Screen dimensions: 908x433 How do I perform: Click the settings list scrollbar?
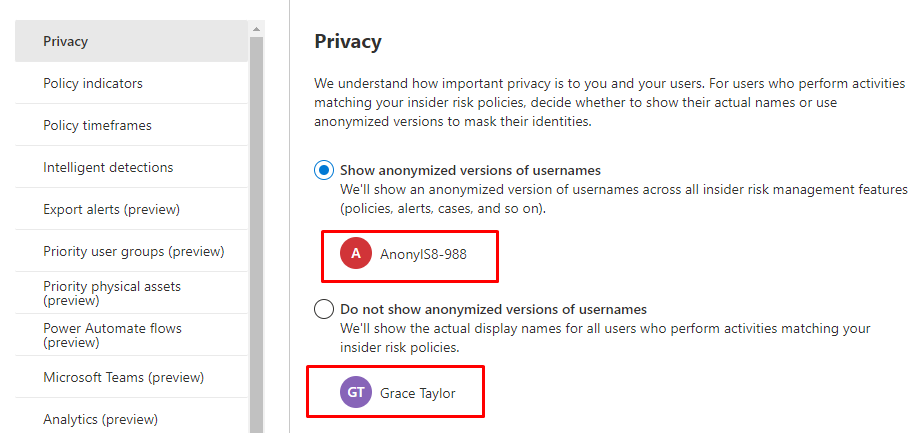[x=257, y=230]
